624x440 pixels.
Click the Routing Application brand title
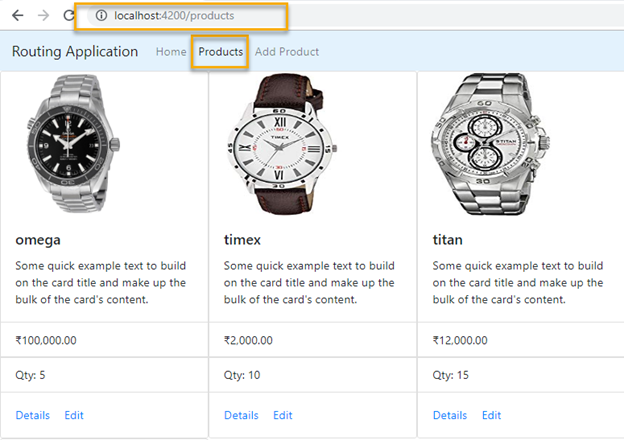click(75, 52)
